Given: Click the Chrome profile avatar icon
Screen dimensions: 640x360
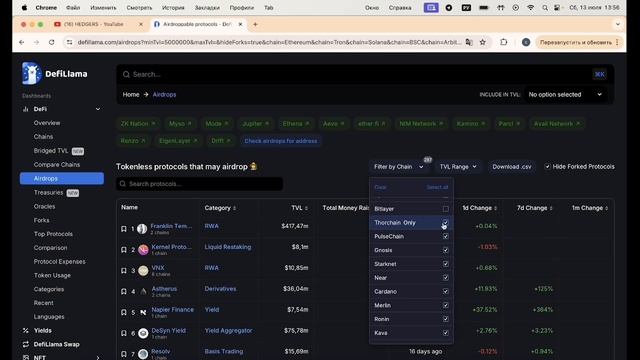Looking at the screenshot, I should click(x=526, y=42).
